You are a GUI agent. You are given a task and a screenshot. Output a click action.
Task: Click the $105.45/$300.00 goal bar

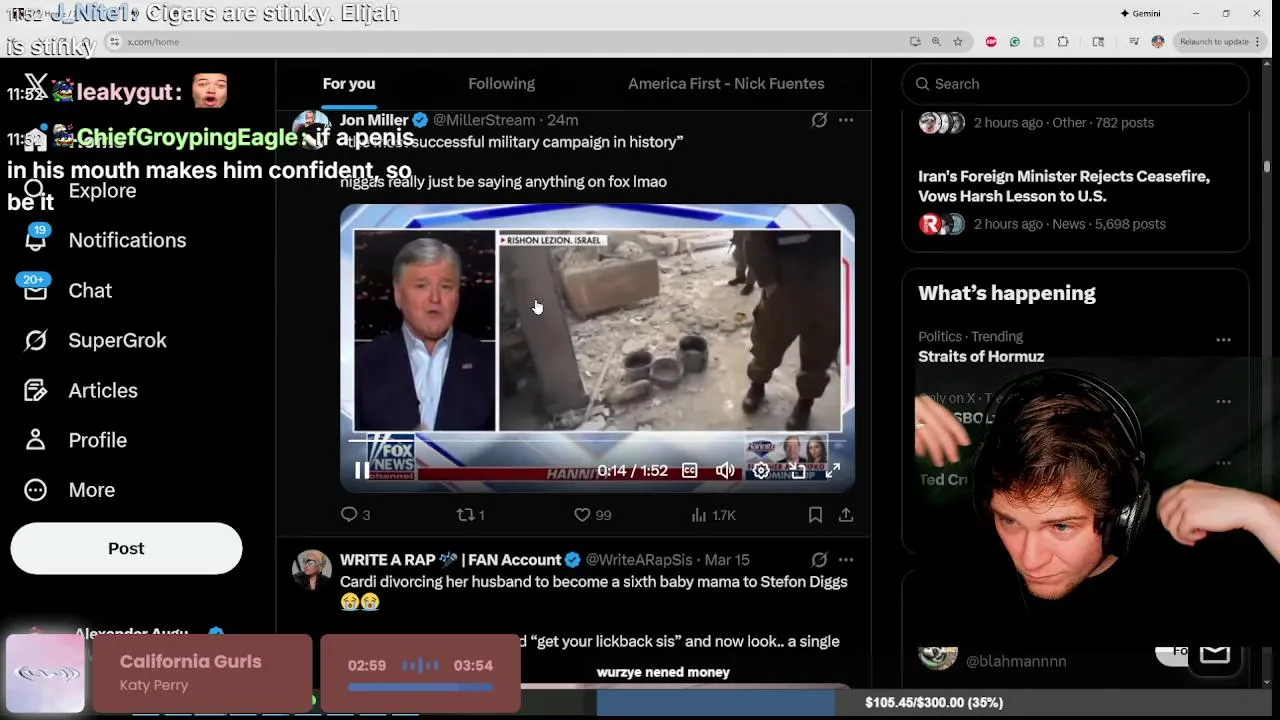tap(933, 703)
